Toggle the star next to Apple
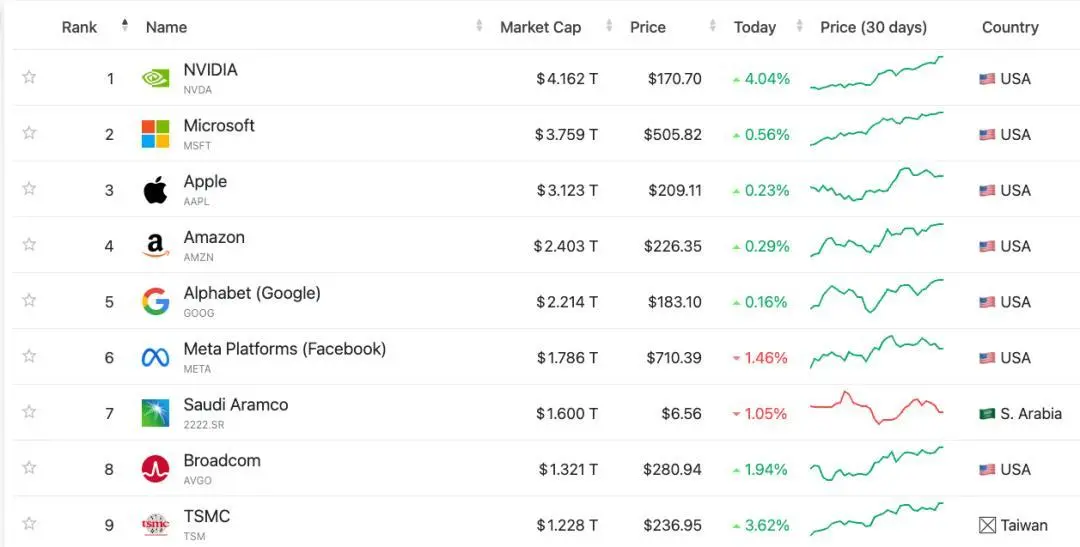 point(29,189)
